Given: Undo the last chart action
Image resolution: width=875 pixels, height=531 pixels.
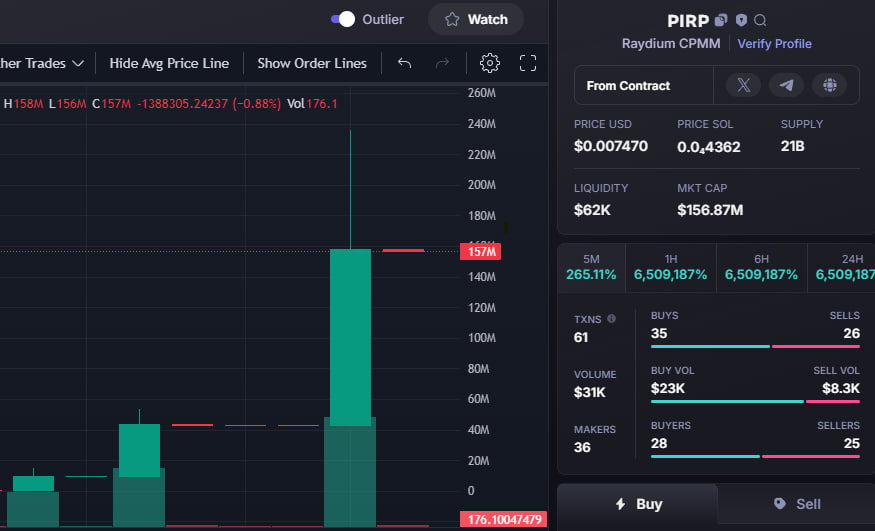Looking at the screenshot, I should click(405, 64).
